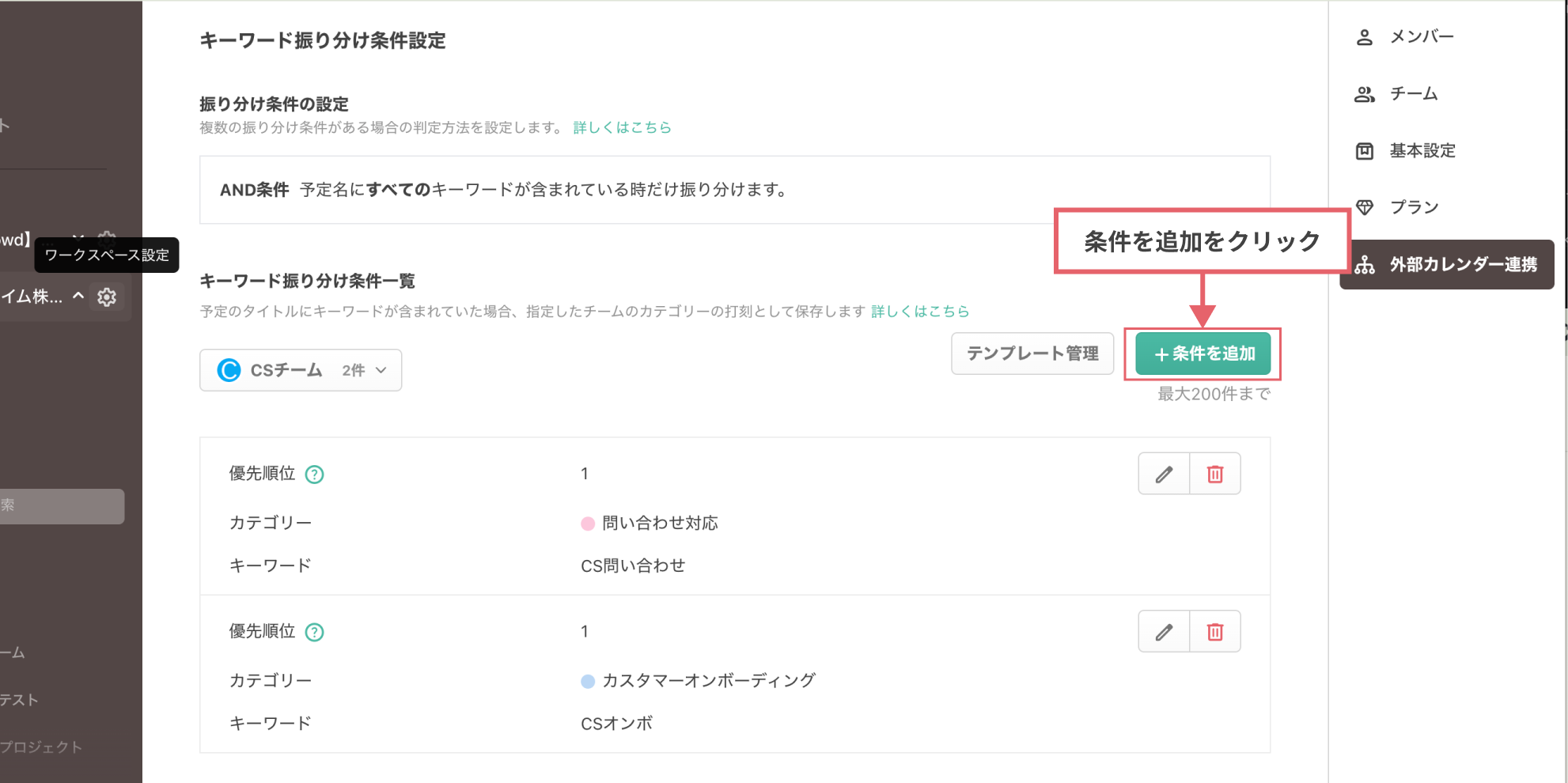1568x783 pixels.
Task: Open テンプレート管理
Action: click(1032, 354)
